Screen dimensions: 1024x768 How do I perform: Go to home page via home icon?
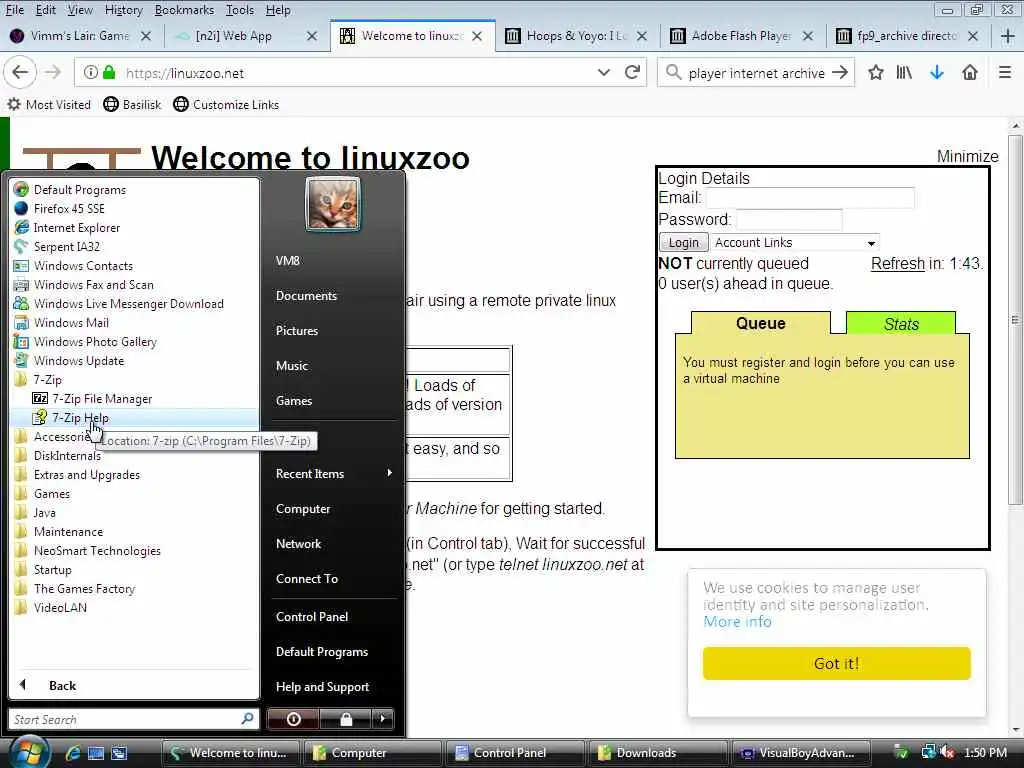coord(970,72)
